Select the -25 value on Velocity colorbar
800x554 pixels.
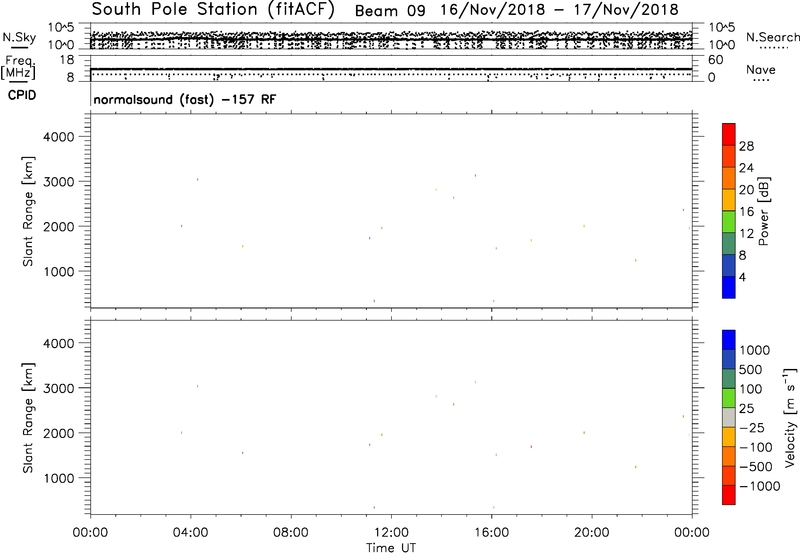tap(752, 428)
